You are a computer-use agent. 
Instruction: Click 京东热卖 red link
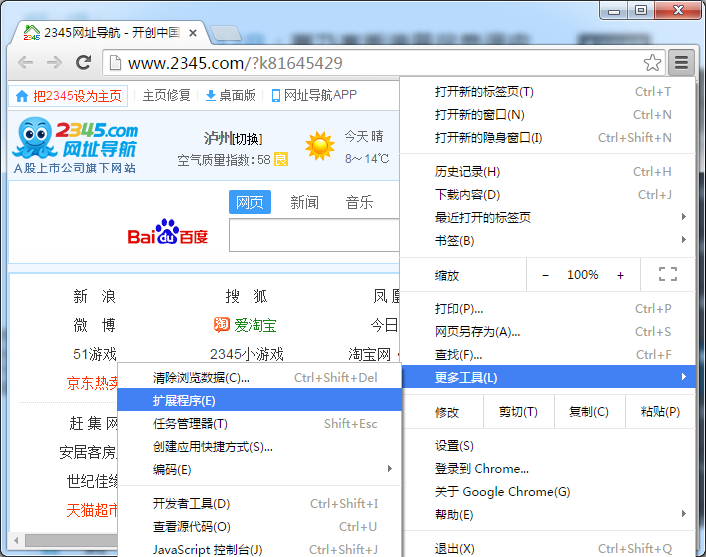pos(92,383)
